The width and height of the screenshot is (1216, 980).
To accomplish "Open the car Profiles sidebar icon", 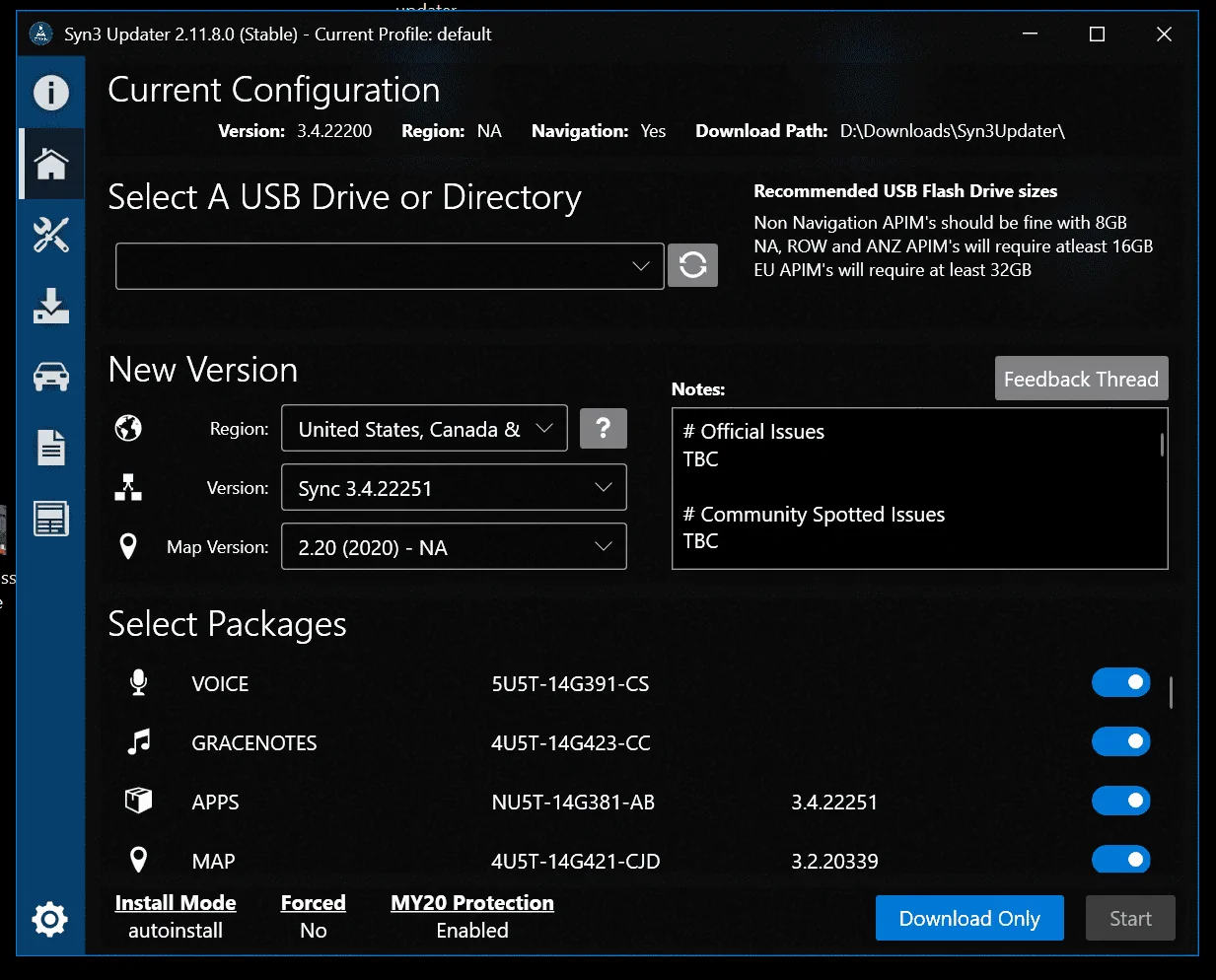I will tap(51, 377).
